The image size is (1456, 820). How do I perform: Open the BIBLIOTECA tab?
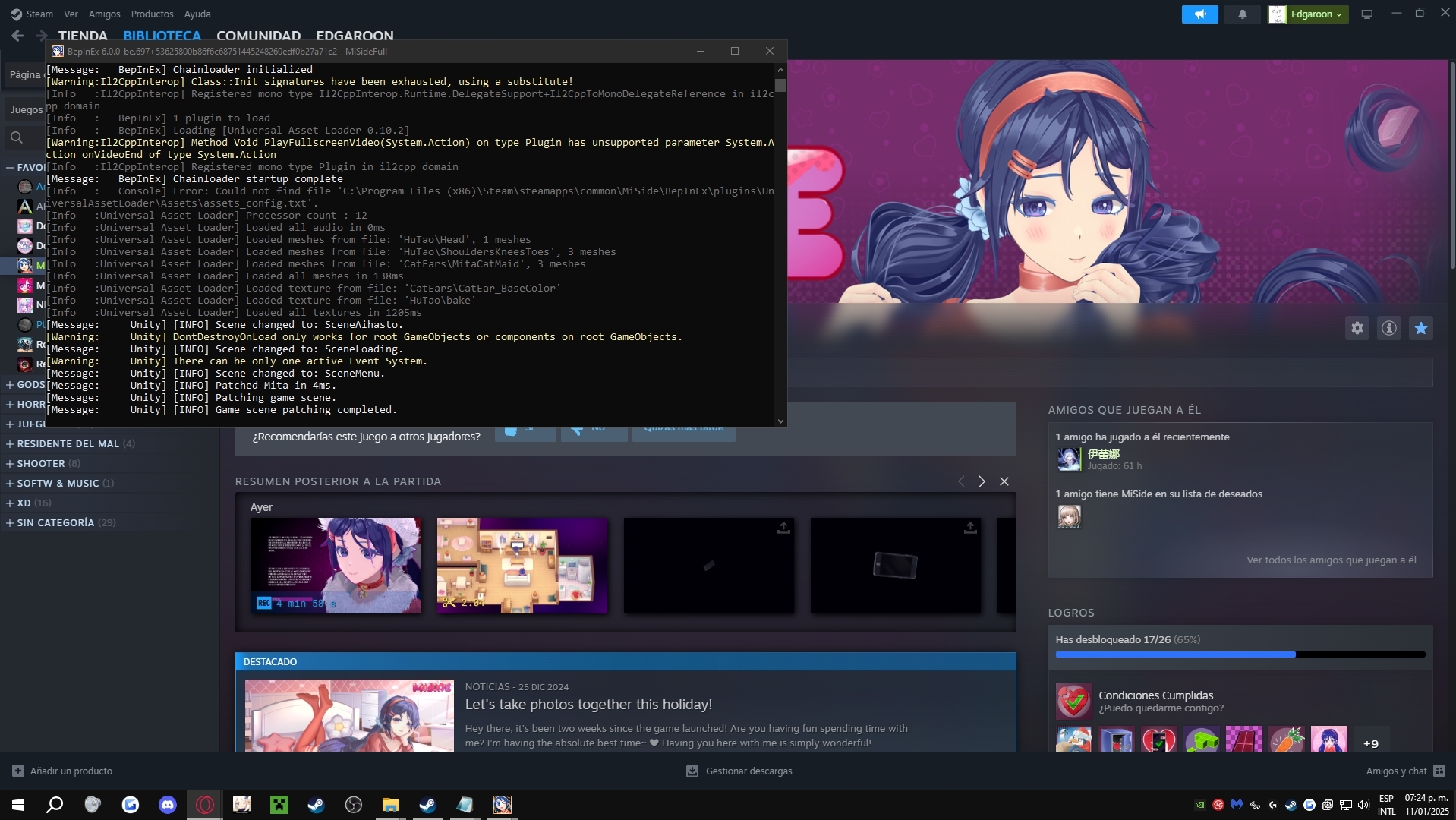[162, 36]
